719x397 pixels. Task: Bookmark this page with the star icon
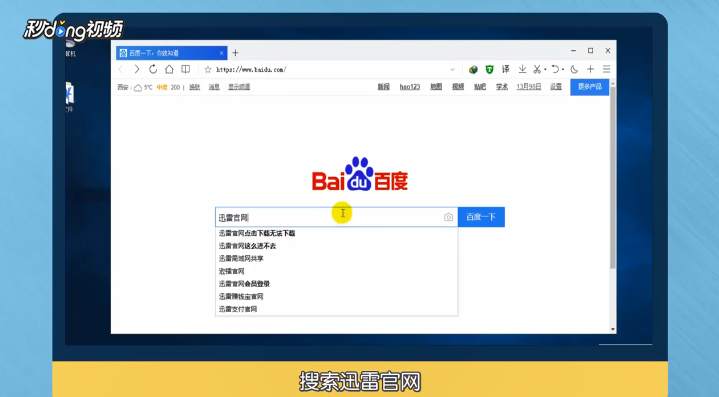(x=208, y=70)
